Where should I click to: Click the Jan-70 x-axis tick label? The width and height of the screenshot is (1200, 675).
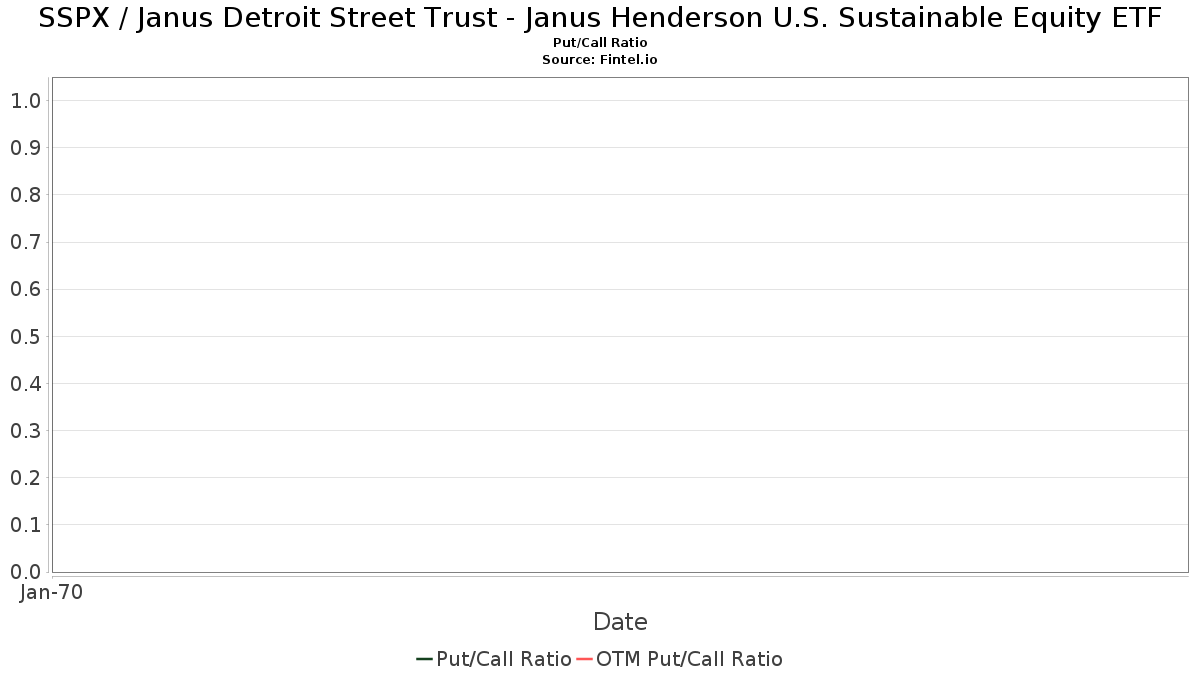pyautogui.click(x=52, y=592)
